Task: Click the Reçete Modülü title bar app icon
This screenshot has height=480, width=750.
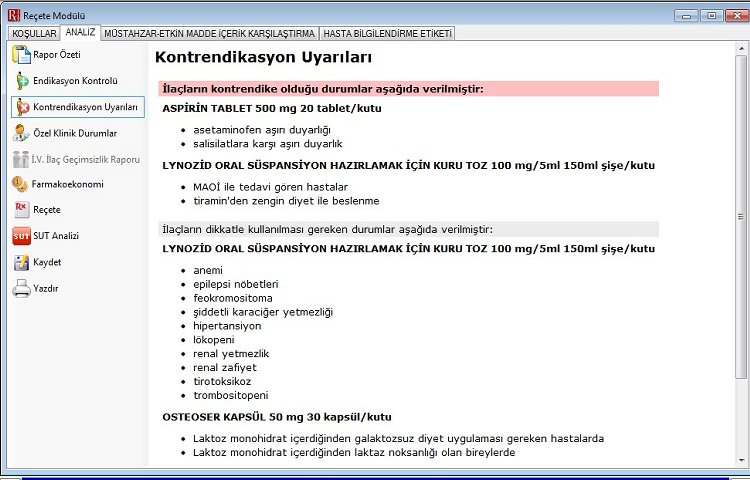Action: coord(14,15)
